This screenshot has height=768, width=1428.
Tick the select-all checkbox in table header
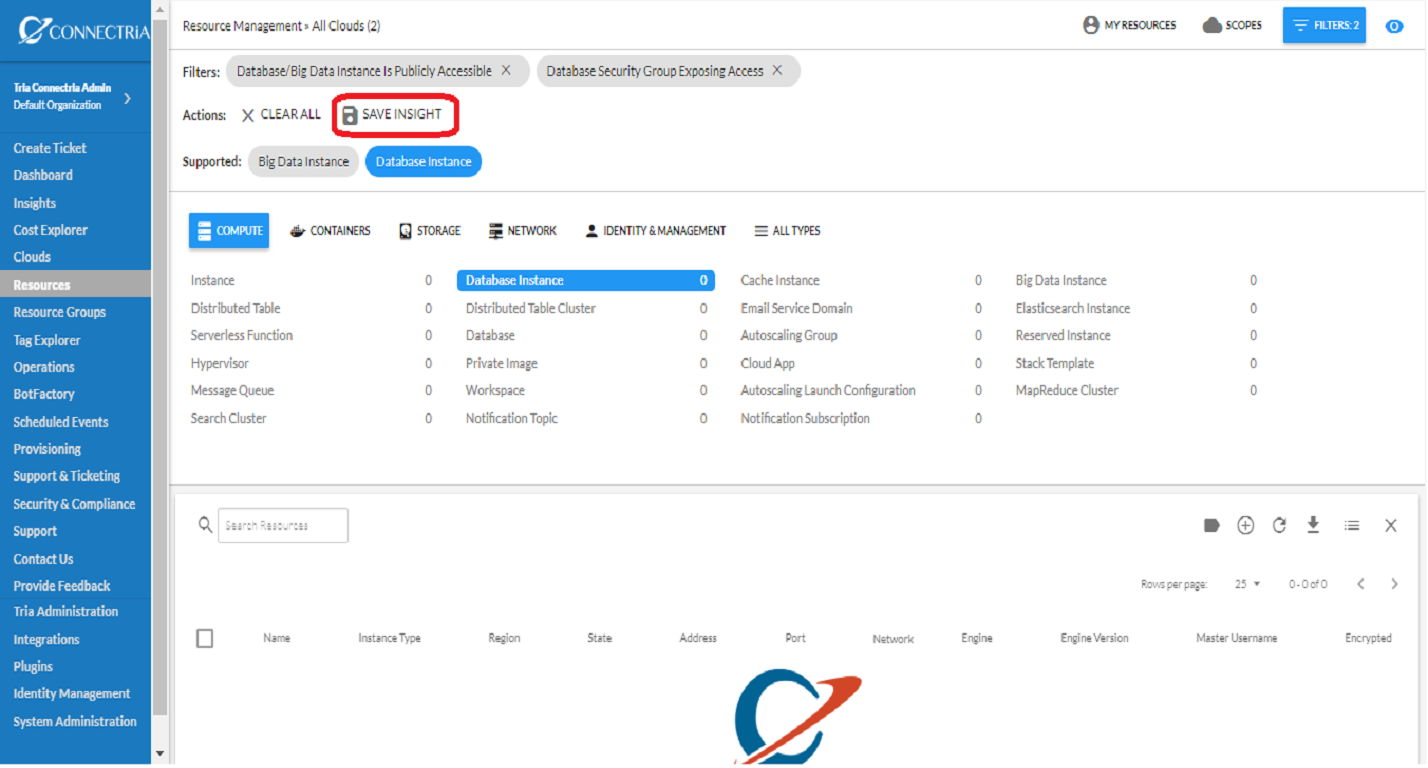205,638
